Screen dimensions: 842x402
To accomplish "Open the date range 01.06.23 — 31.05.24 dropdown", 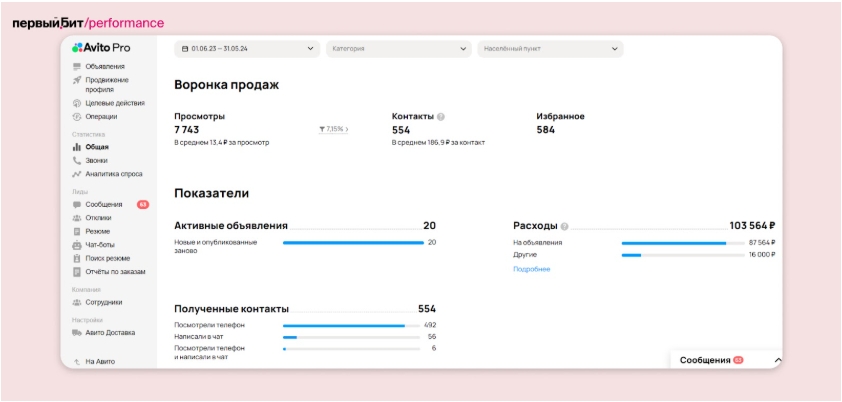I will 247,49.
